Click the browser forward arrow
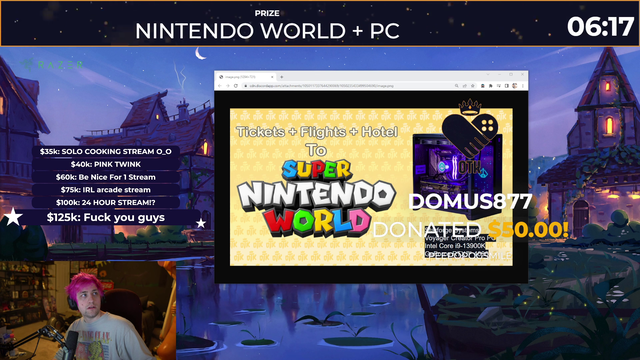This screenshot has width=640, height=360. 228,86
